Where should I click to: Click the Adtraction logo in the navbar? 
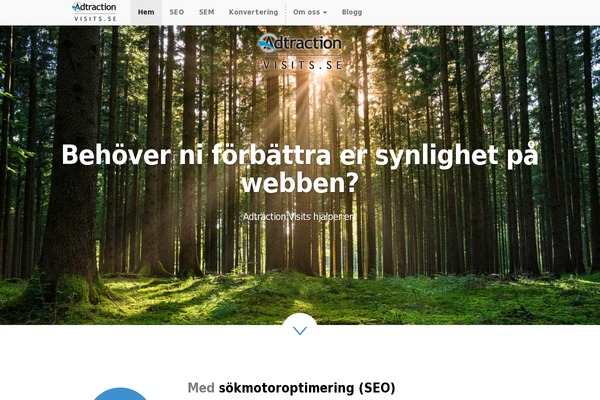click(x=94, y=11)
